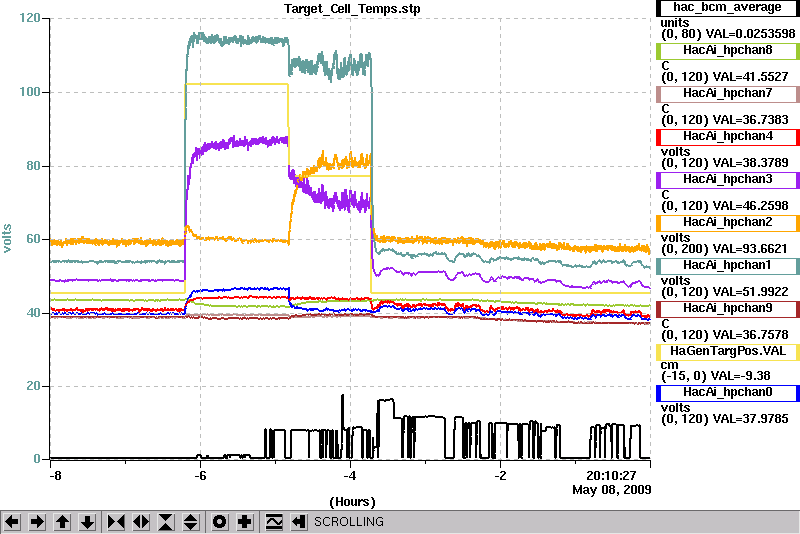Select the hac_bcm_average legend entry

(x=728, y=8)
